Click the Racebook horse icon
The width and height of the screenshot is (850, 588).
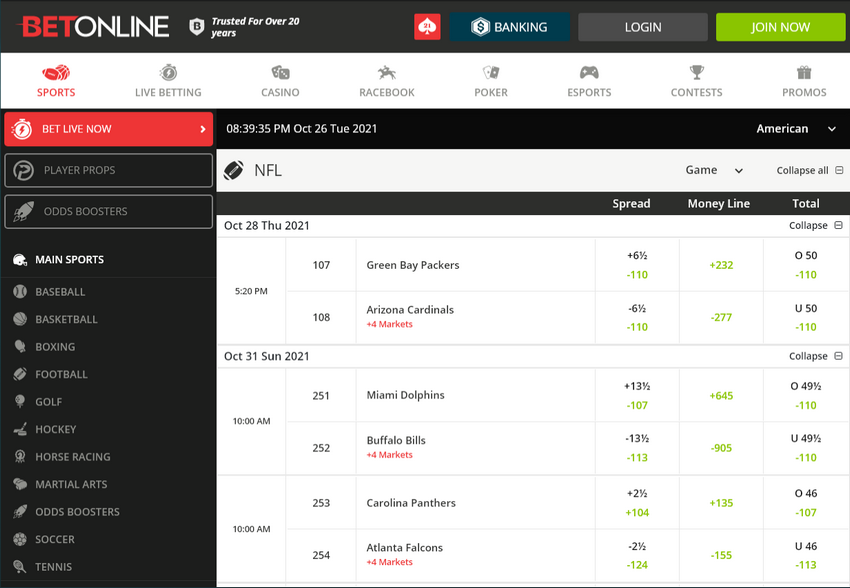click(386, 72)
